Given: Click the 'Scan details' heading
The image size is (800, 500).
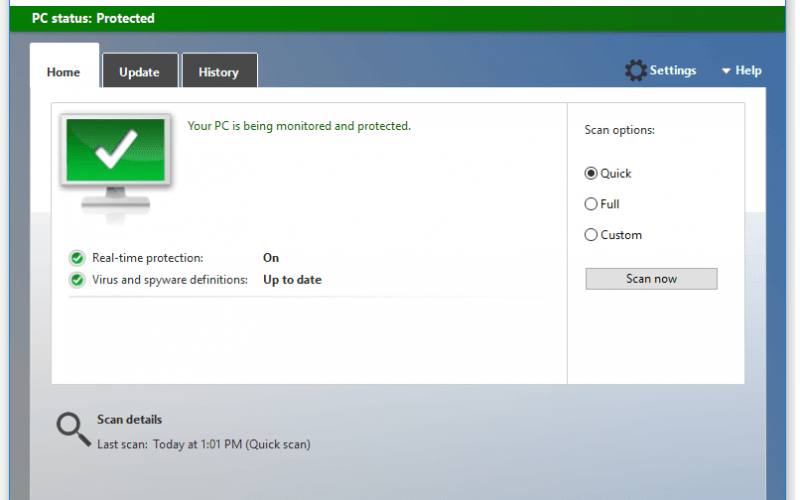Looking at the screenshot, I should coord(130,419).
